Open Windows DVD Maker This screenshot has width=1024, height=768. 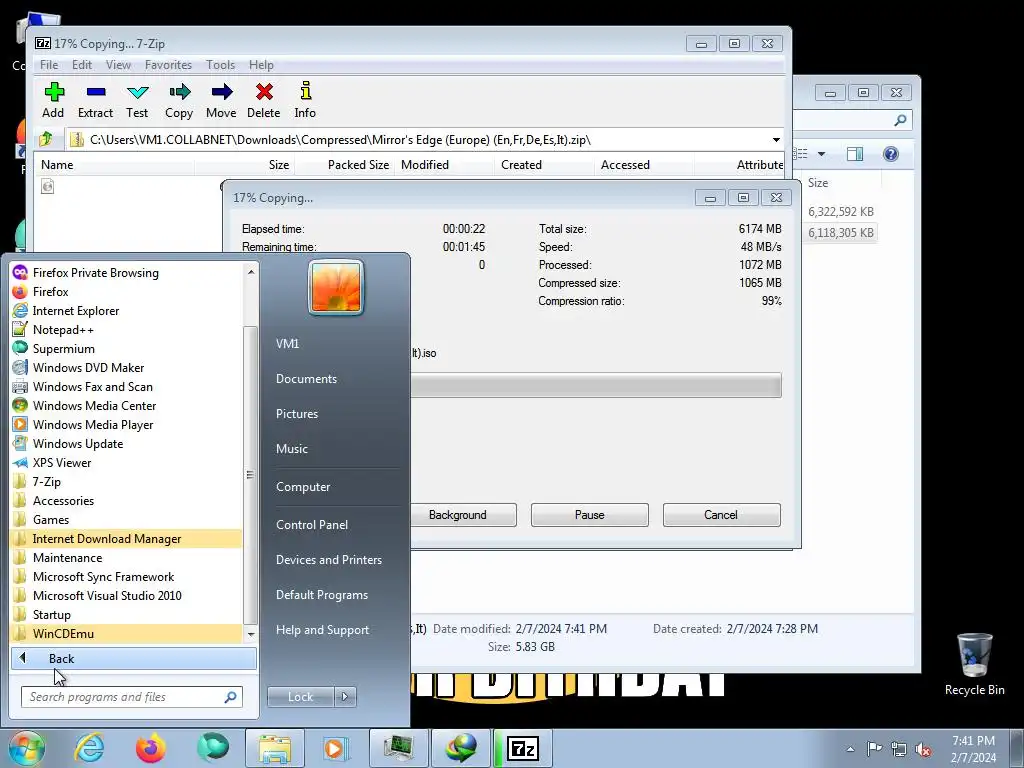pyautogui.click(x=88, y=367)
